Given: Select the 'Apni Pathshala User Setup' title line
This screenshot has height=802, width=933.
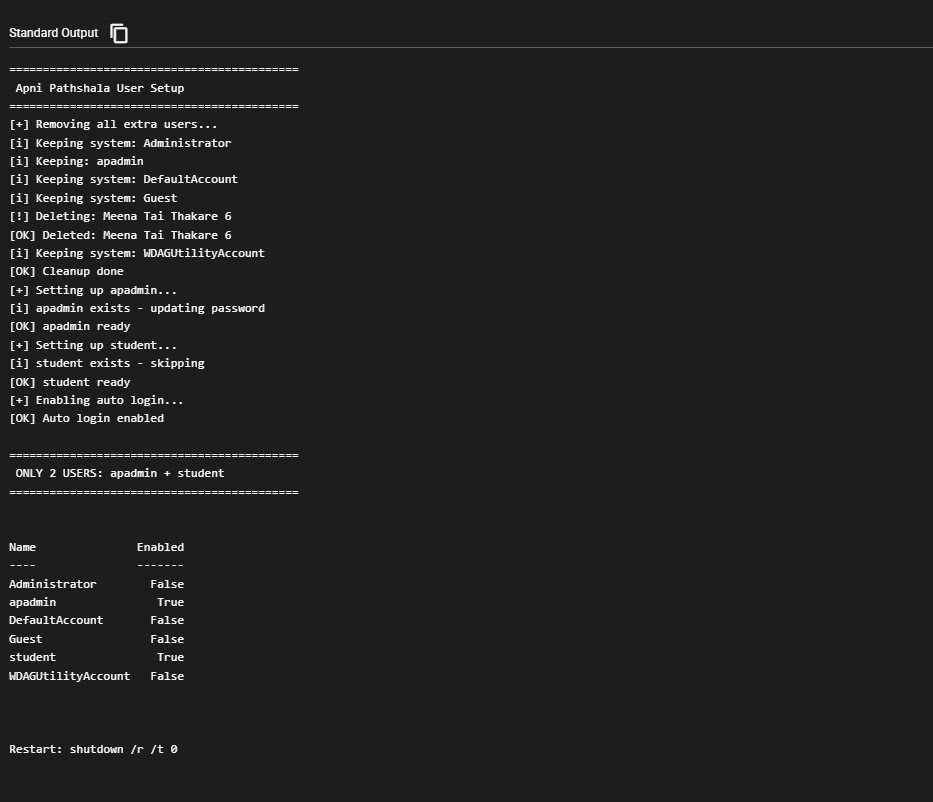Looking at the screenshot, I should (100, 88).
